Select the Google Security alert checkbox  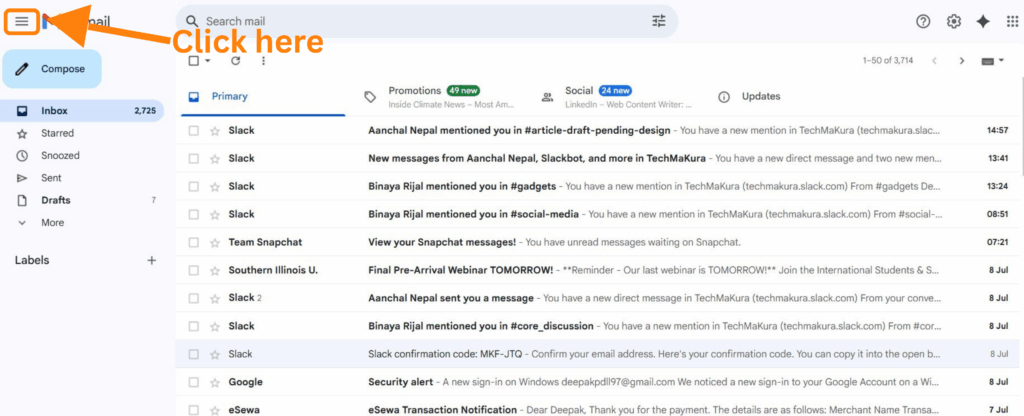[x=193, y=382]
